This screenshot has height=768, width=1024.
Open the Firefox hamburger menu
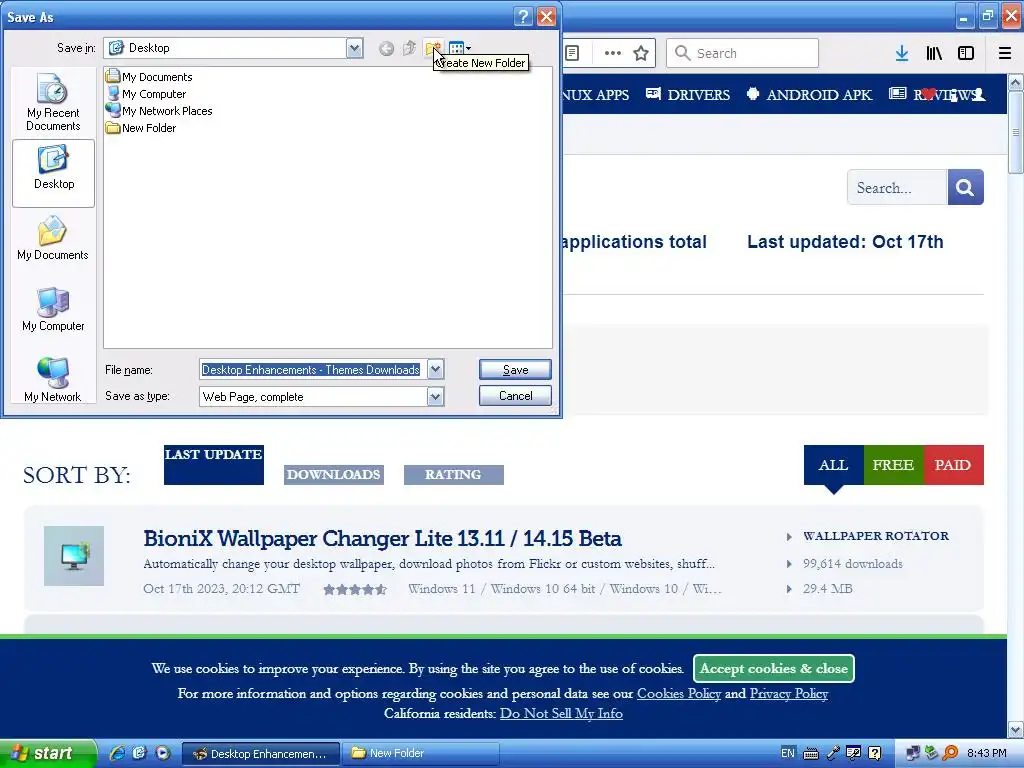coord(1005,53)
